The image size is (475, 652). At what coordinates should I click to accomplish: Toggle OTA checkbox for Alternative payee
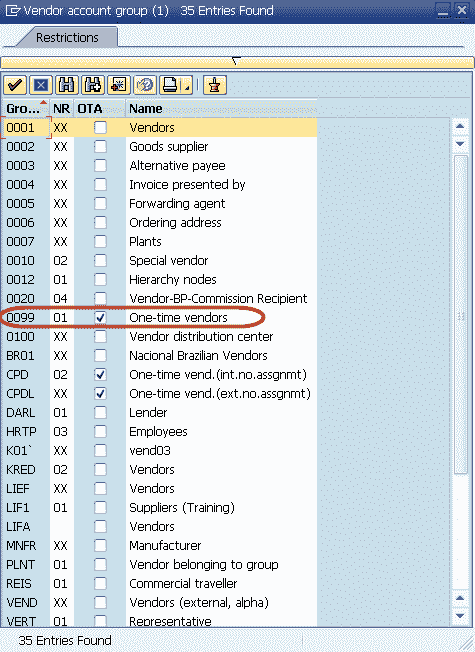point(100,165)
